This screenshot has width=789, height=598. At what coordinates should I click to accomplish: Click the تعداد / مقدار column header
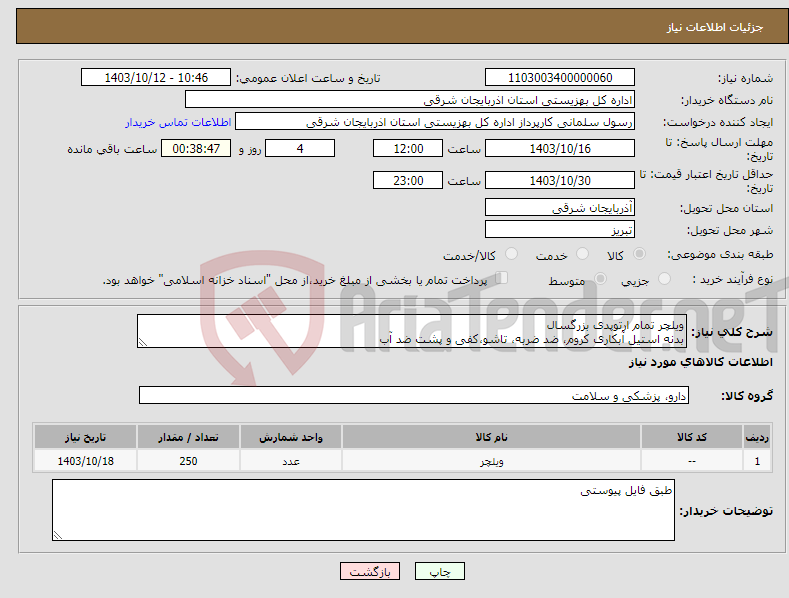(x=188, y=437)
